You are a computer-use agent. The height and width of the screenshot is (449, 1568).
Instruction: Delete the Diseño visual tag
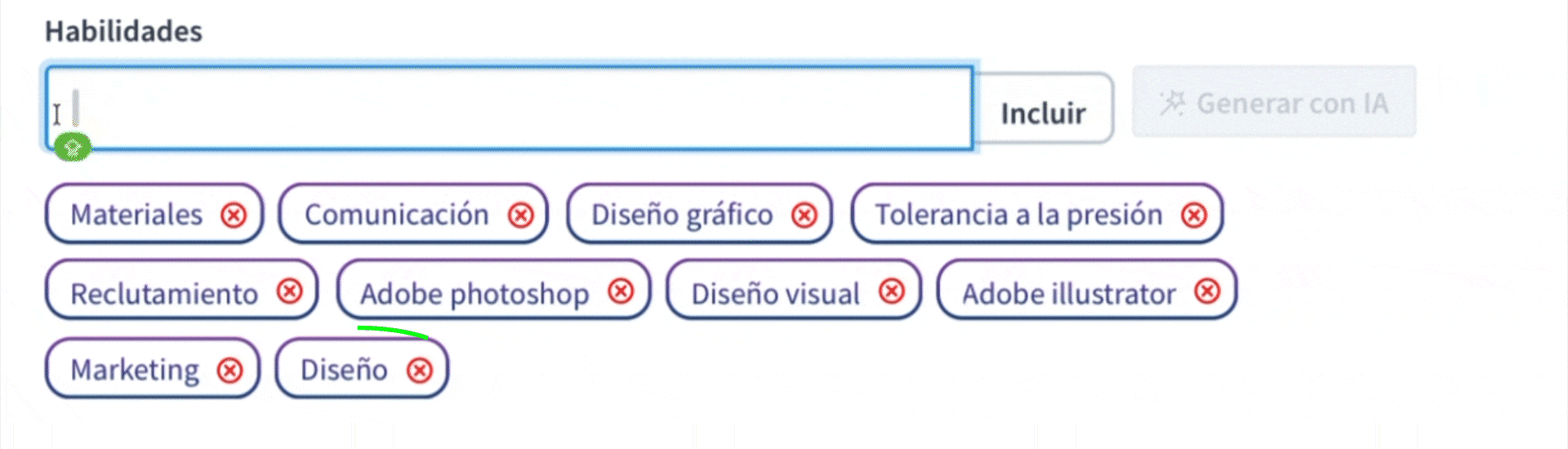pos(892,291)
